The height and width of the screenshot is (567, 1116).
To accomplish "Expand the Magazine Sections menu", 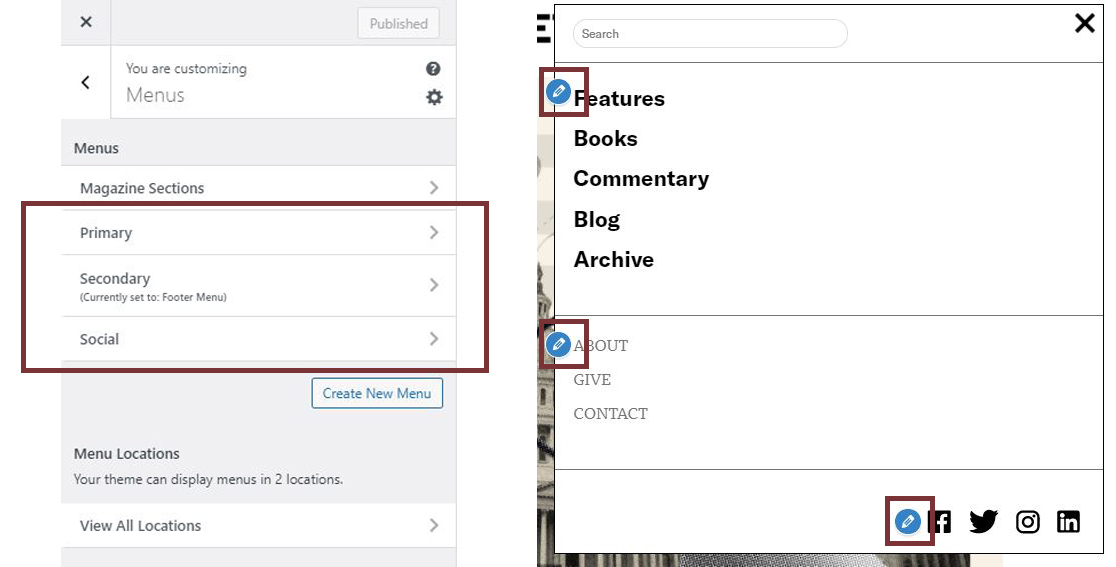I will tap(258, 188).
